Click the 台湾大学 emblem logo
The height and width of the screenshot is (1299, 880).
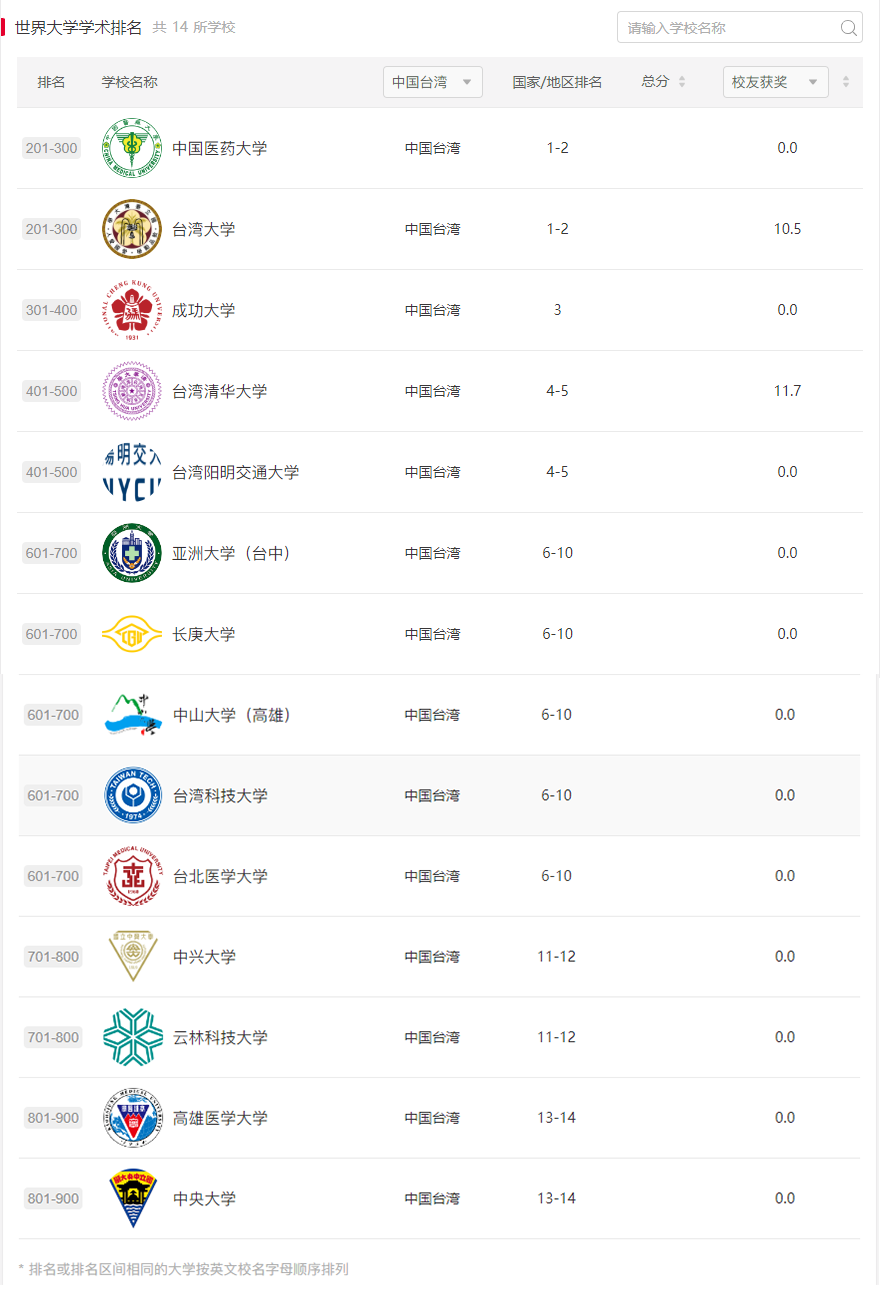pyautogui.click(x=132, y=229)
